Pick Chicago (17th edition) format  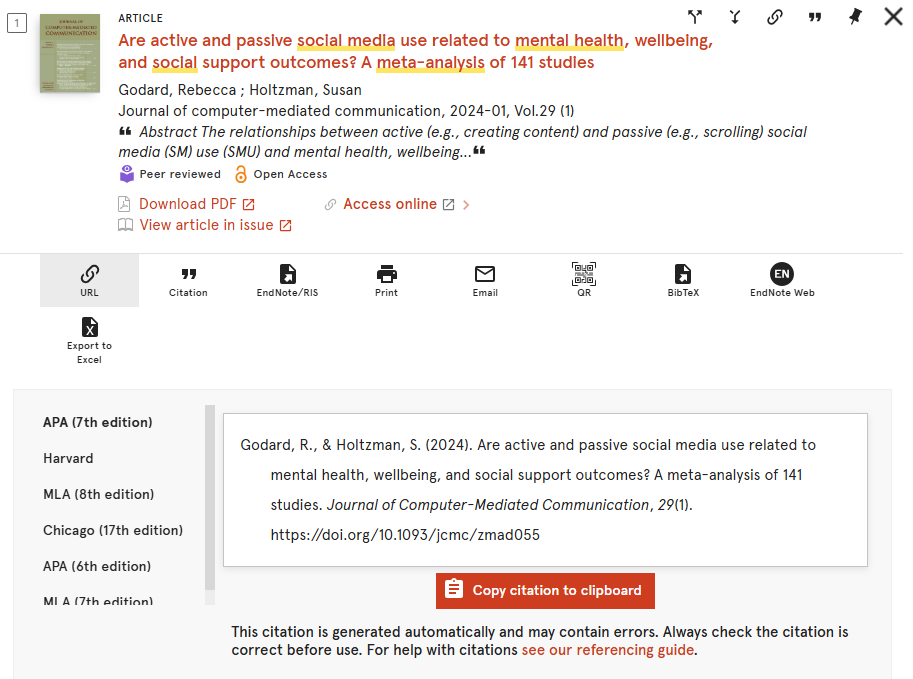[113, 531]
